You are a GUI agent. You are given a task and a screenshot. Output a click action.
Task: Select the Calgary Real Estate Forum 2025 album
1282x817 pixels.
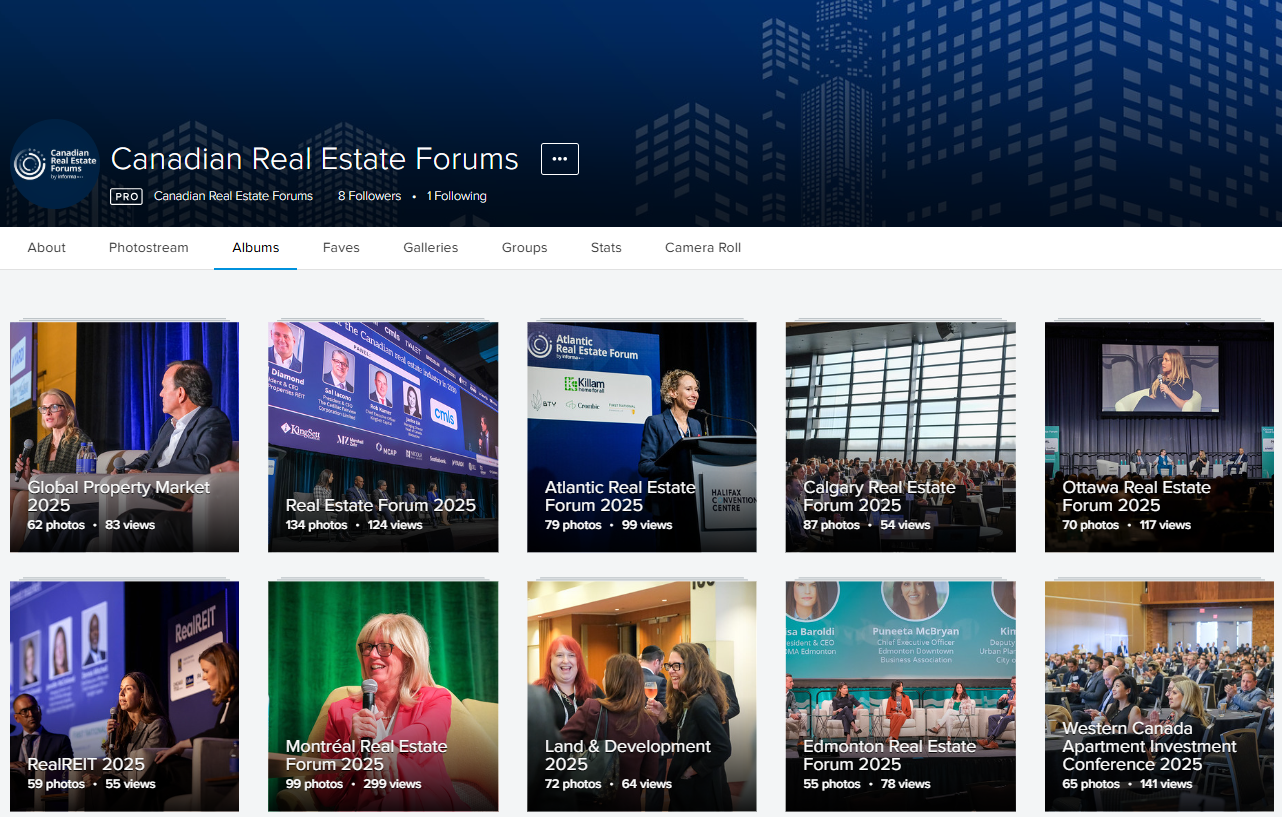tap(900, 437)
